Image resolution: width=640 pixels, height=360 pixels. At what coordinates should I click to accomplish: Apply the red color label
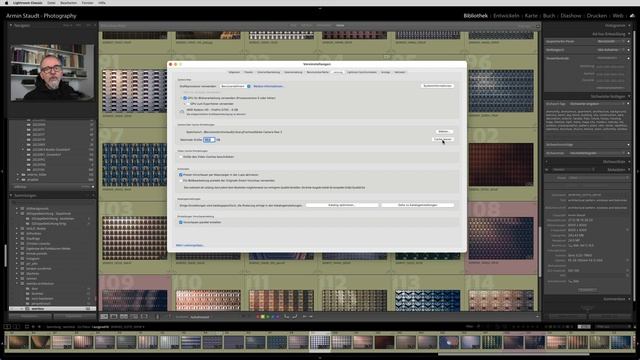(258, 317)
